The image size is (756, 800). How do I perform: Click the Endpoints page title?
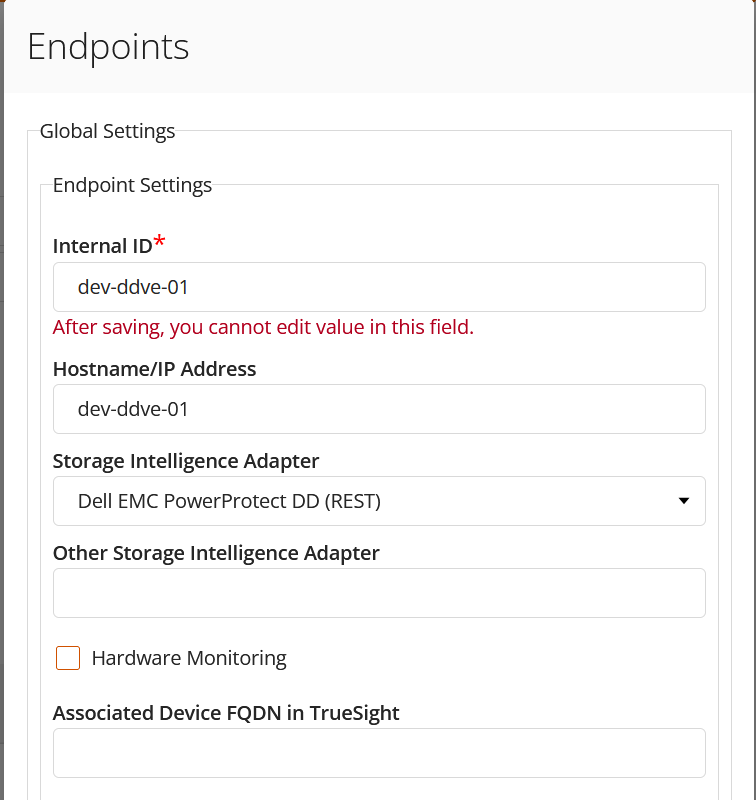(109, 46)
